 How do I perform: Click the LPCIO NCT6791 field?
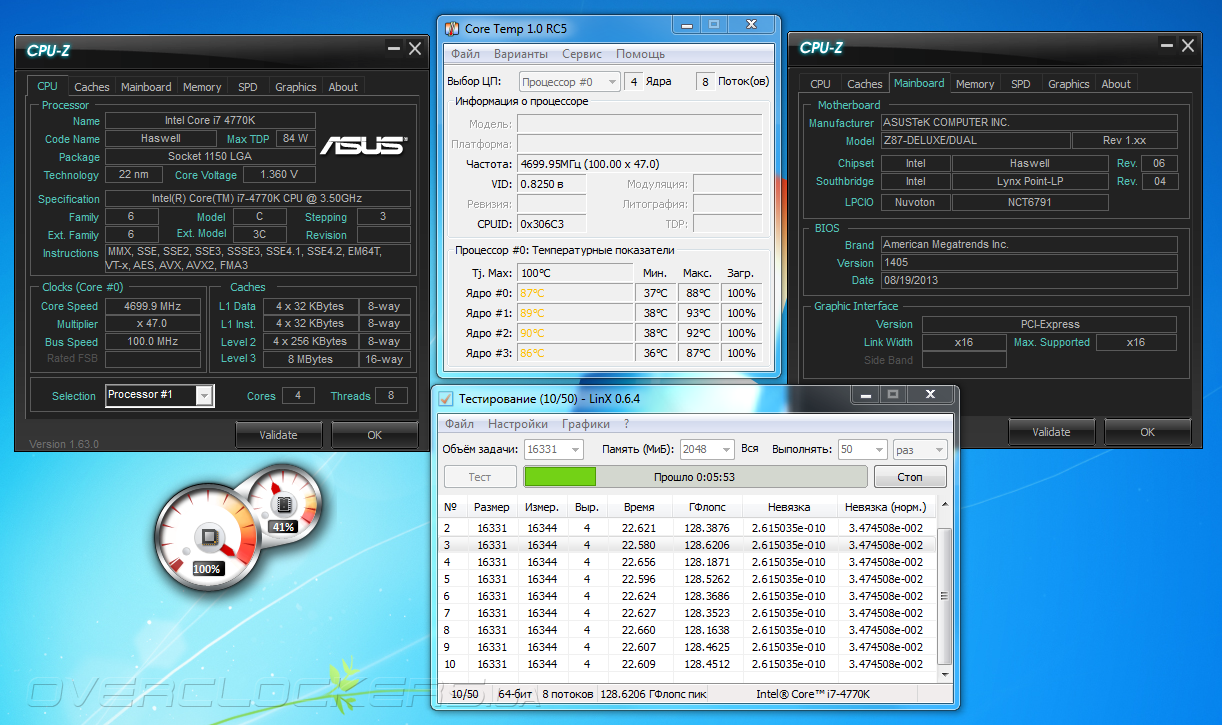pyautogui.click(x=1030, y=202)
